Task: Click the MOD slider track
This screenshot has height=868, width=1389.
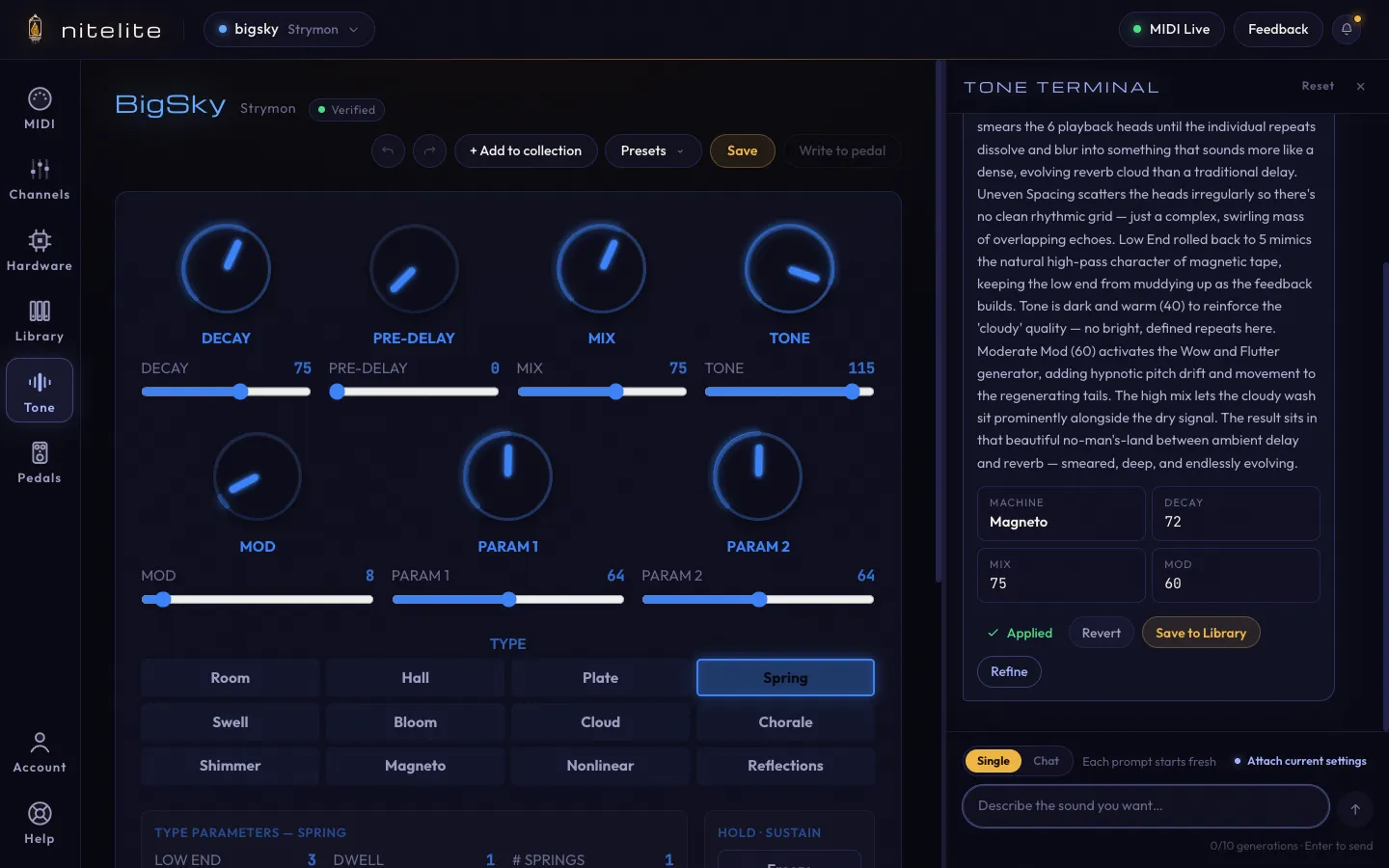Action: (257, 600)
